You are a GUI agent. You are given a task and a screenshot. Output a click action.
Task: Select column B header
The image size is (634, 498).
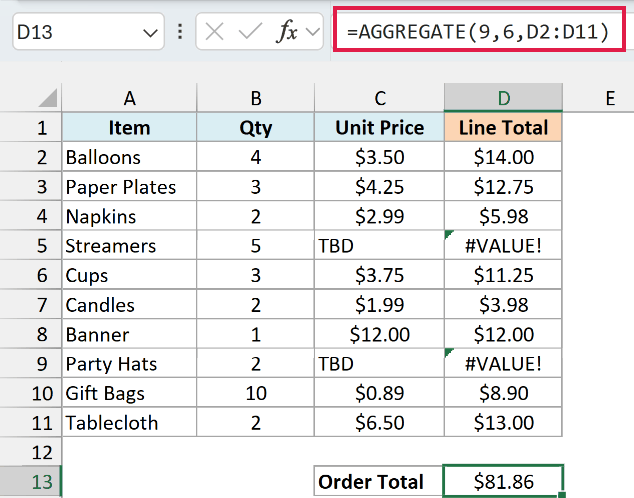coord(256,98)
